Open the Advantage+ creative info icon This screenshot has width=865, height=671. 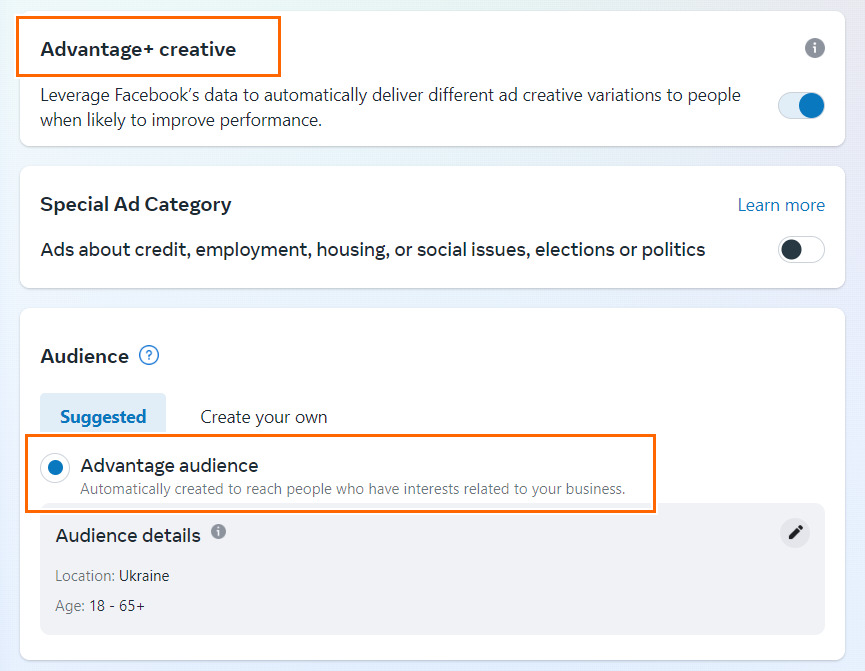(x=814, y=48)
